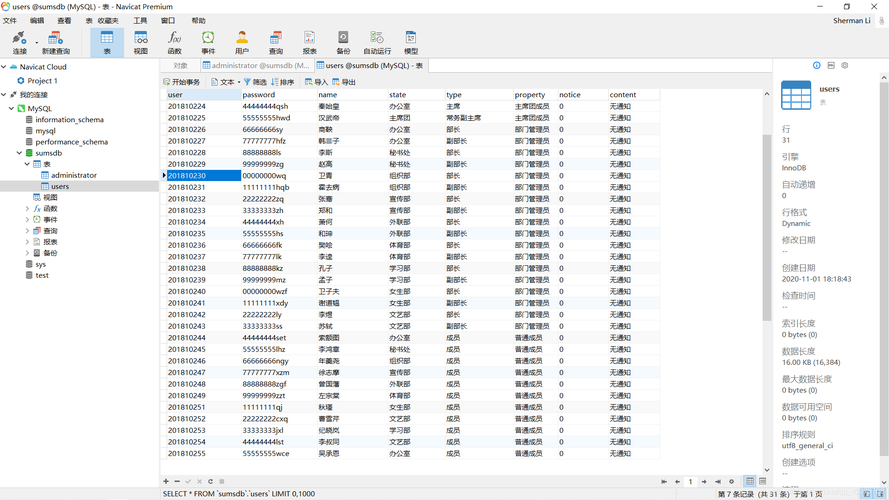Open the 连接 (Connection) toolbar icon
The height and width of the screenshot is (500, 889).
pyautogui.click(x=19, y=43)
